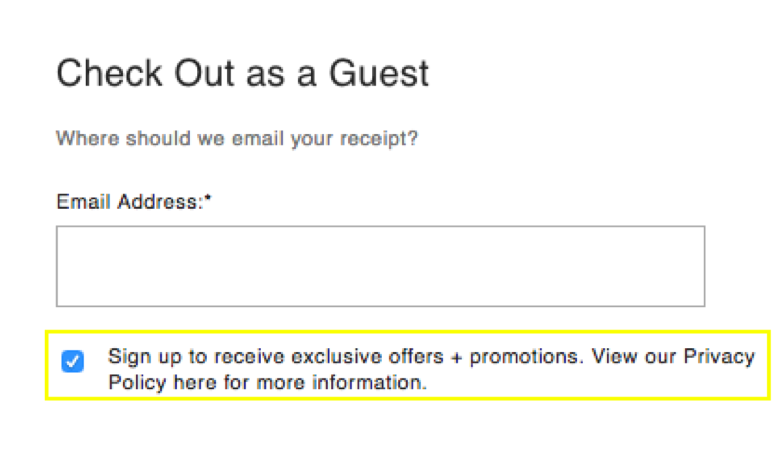The height and width of the screenshot is (462, 780).
Task: Click the "Where should we email your receipt?" text
Action: tap(237, 138)
